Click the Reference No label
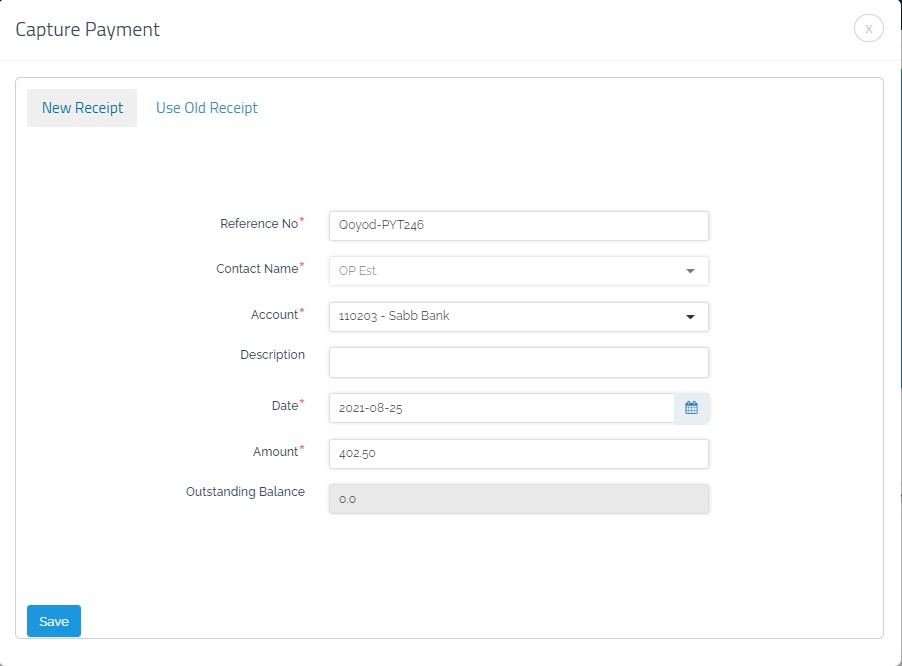902x666 pixels. [x=259, y=224]
